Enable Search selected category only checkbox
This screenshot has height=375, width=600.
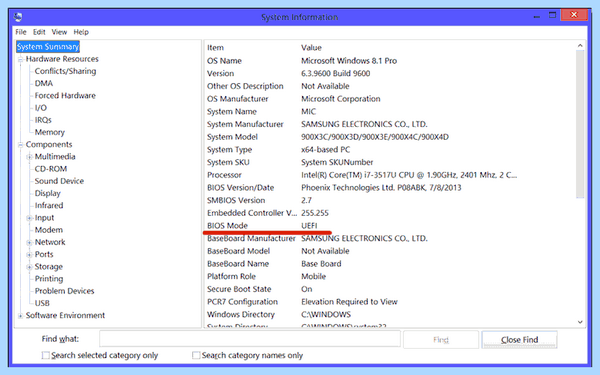46,355
